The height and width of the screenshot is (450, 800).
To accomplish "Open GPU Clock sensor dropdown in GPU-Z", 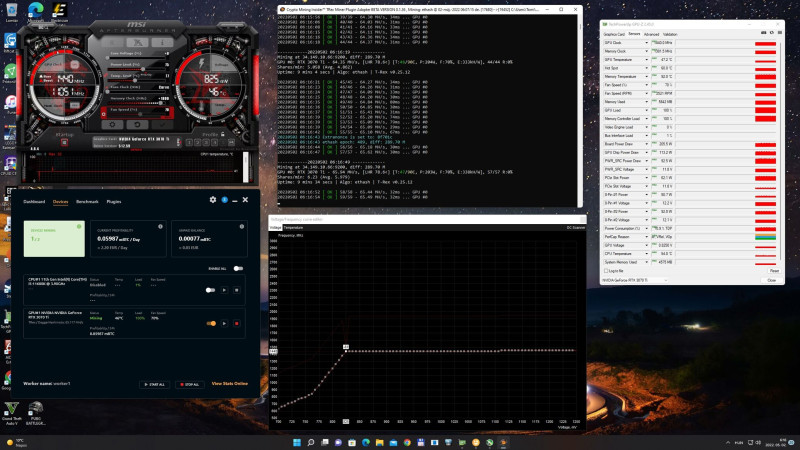I will [x=646, y=43].
